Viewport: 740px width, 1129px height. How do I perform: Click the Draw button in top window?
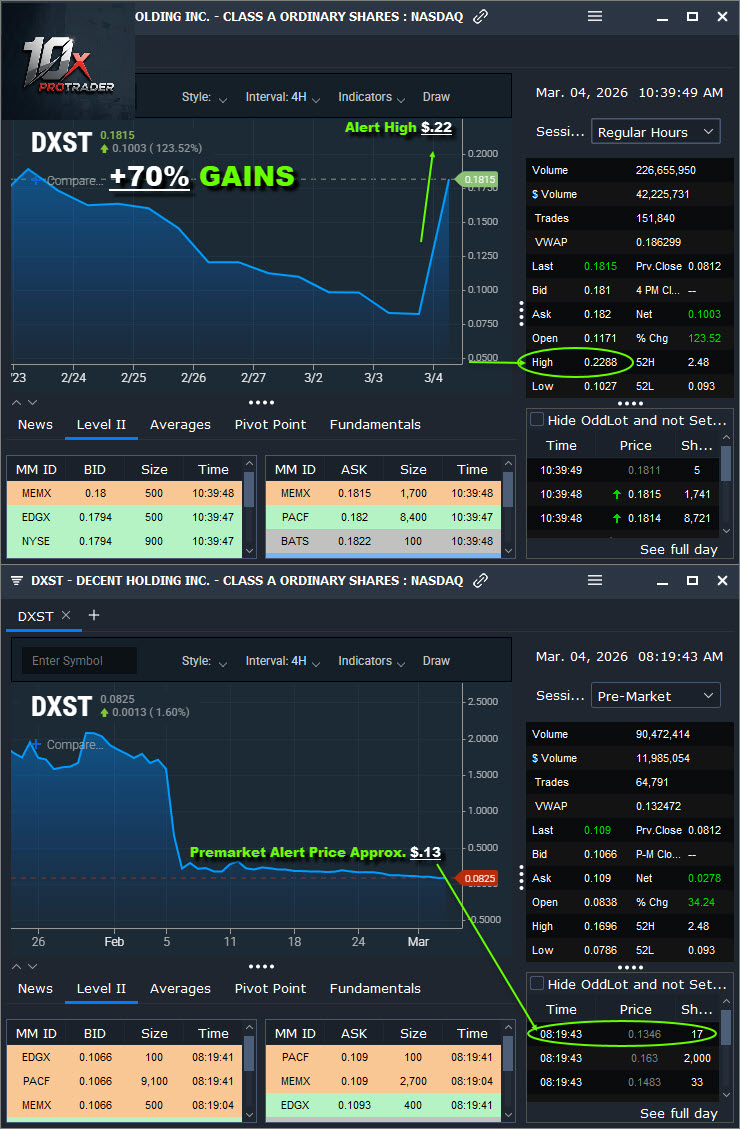436,97
